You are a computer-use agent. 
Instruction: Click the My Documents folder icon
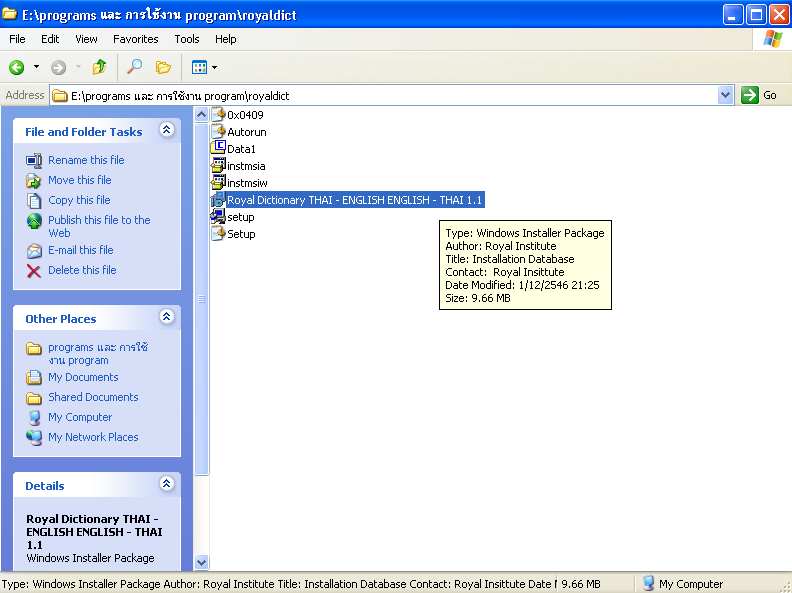click(x=34, y=377)
